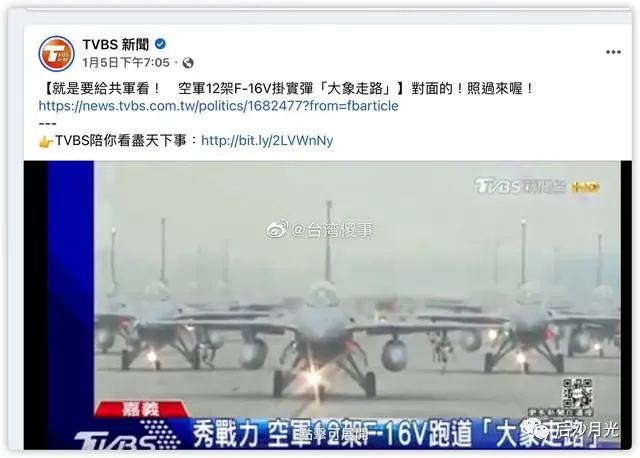Image resolution: width=640 pixels, height=458 pixels.
Task: Click the TVBS新聞台 watermark logo in video
Action: [x=520, y=186]
